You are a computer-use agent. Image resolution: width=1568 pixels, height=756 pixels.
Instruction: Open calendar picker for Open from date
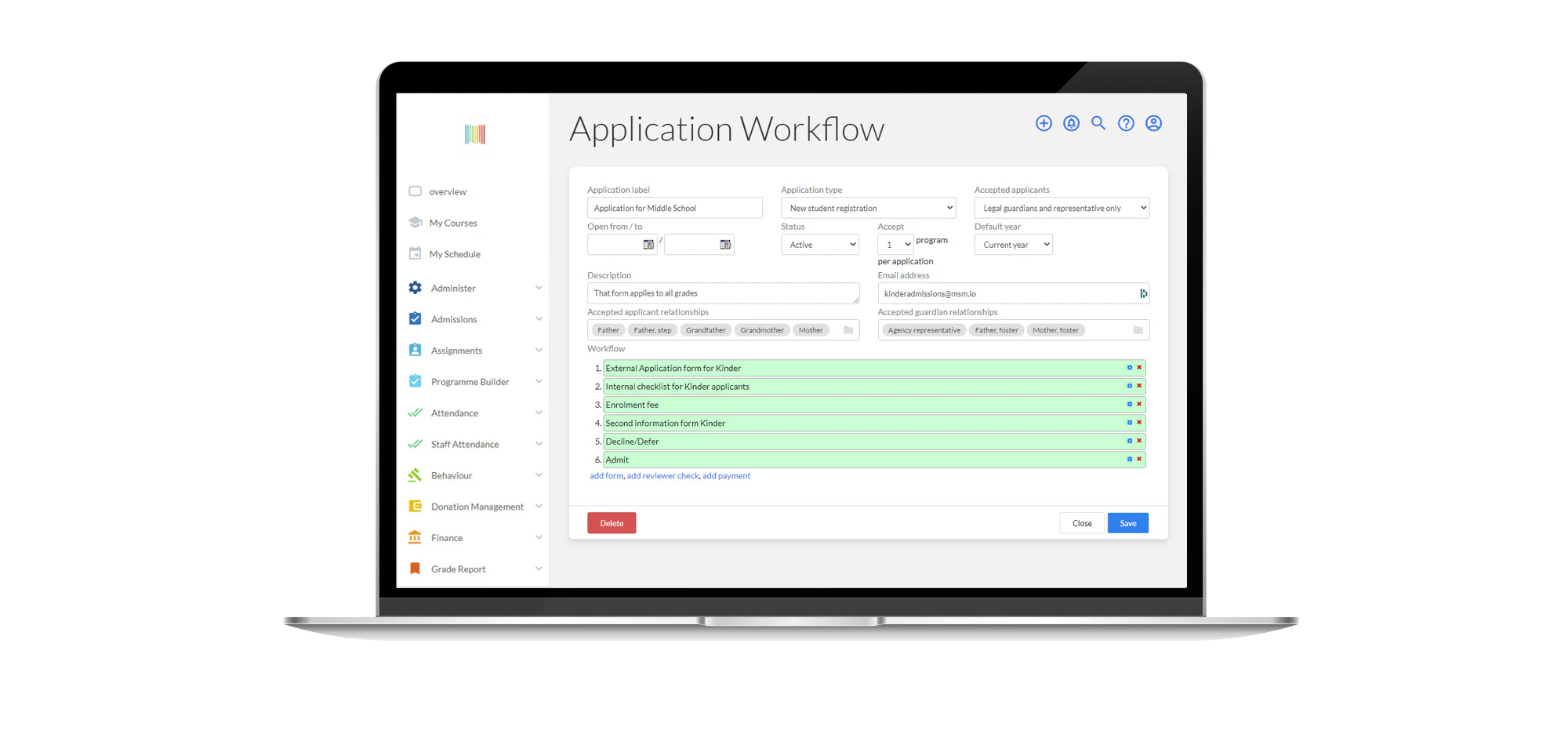click(x=648, y=245)
